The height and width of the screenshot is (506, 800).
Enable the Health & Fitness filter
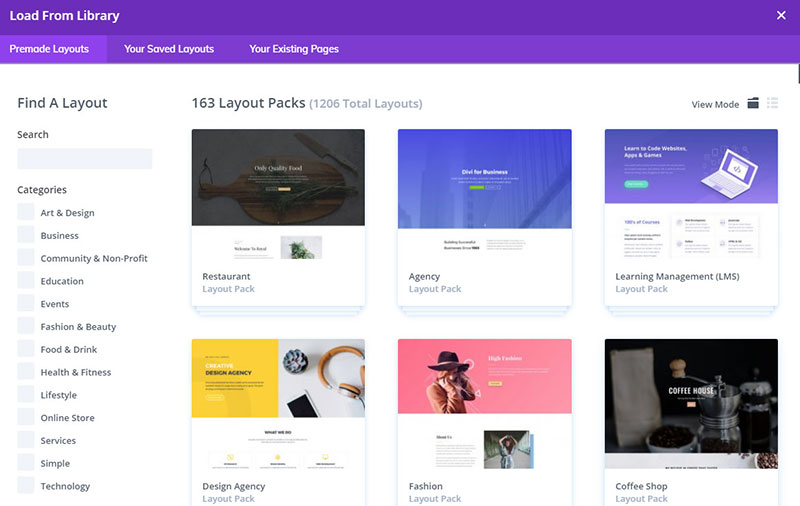(26, 371)
